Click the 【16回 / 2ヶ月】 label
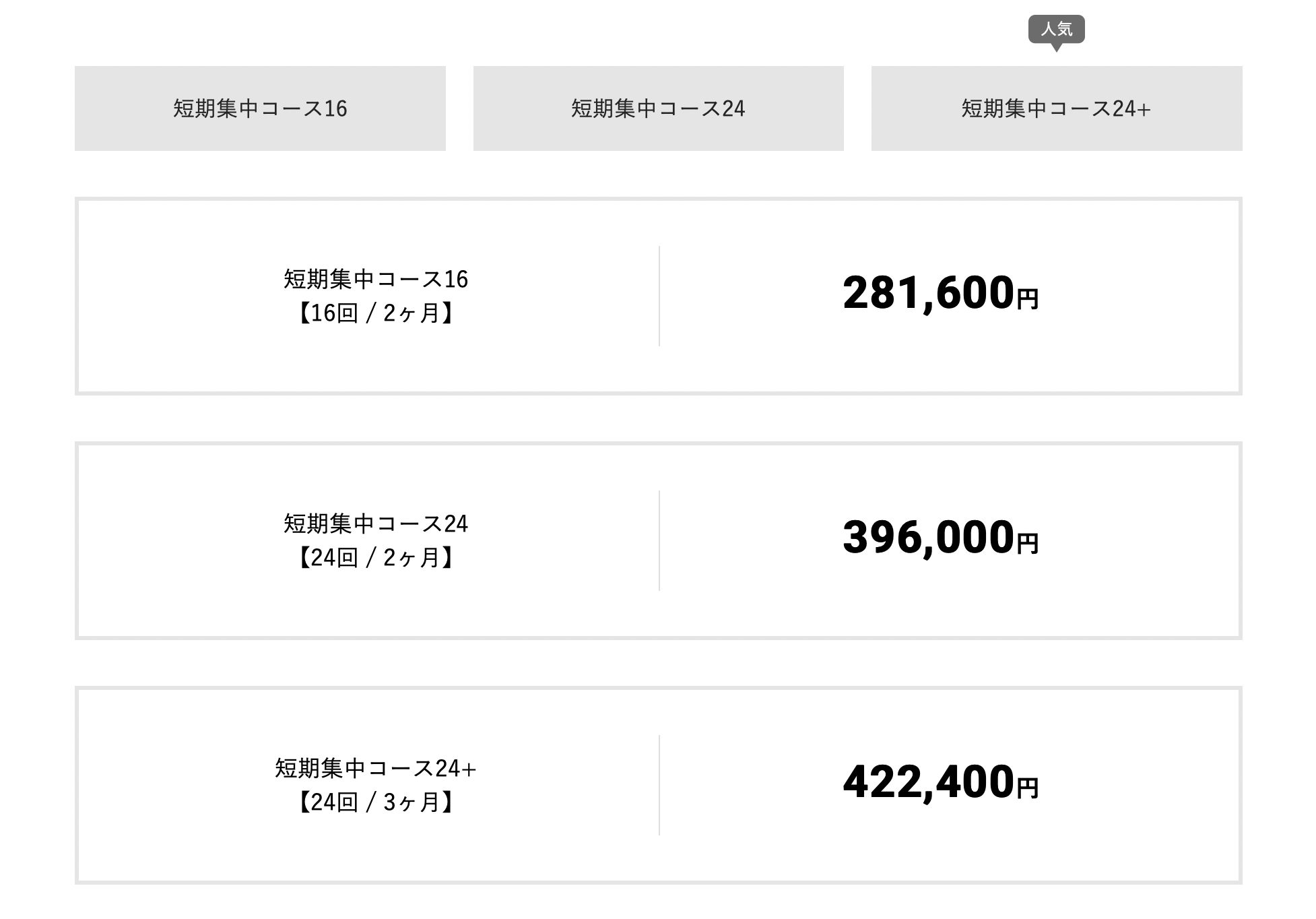Image resolution: width=1316 pixels, height=919 pixels. 376,313
